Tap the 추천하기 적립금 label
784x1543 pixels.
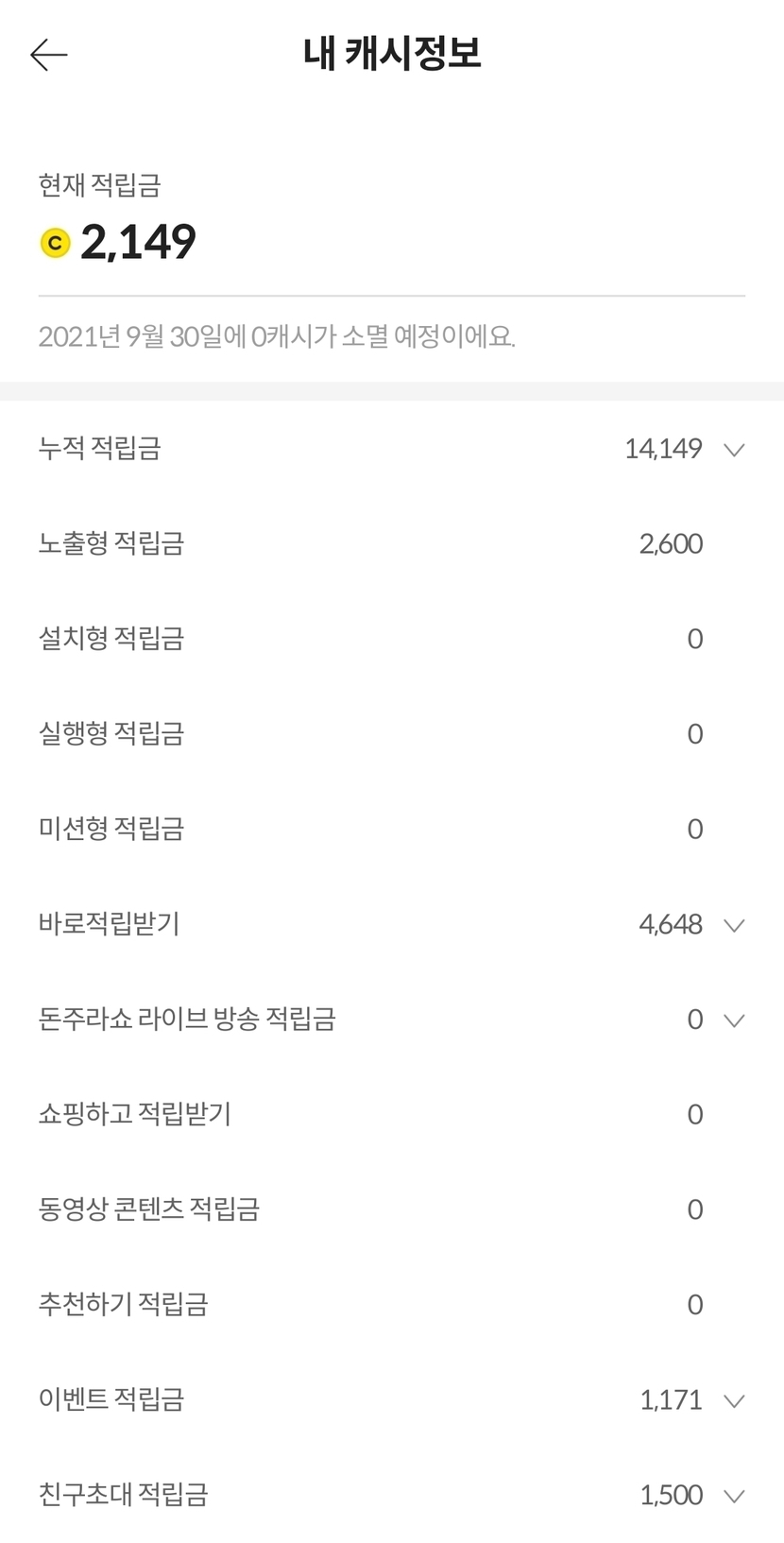pos(123,1305)
